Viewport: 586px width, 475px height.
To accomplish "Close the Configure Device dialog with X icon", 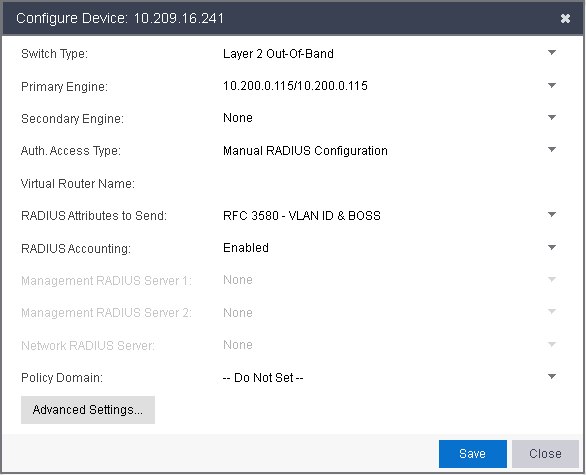I will pyautogui.click(x=565, y=18).
